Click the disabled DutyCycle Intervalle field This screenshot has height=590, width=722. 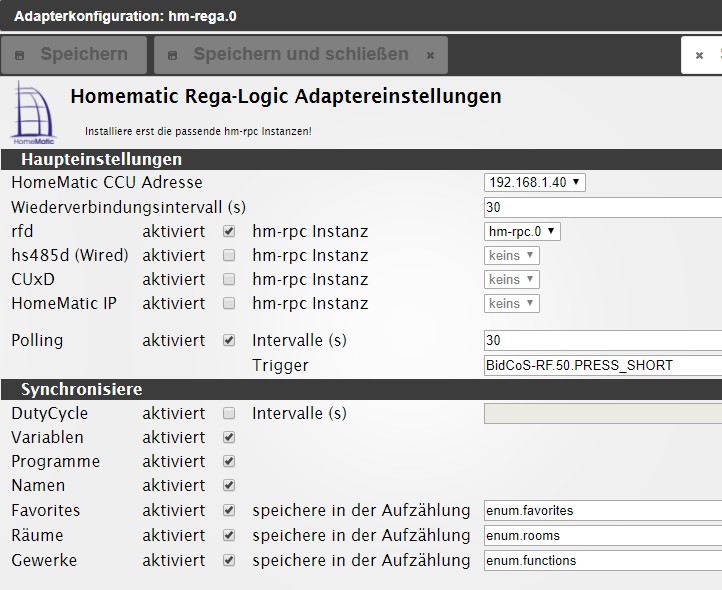click(x=603, y=413)
